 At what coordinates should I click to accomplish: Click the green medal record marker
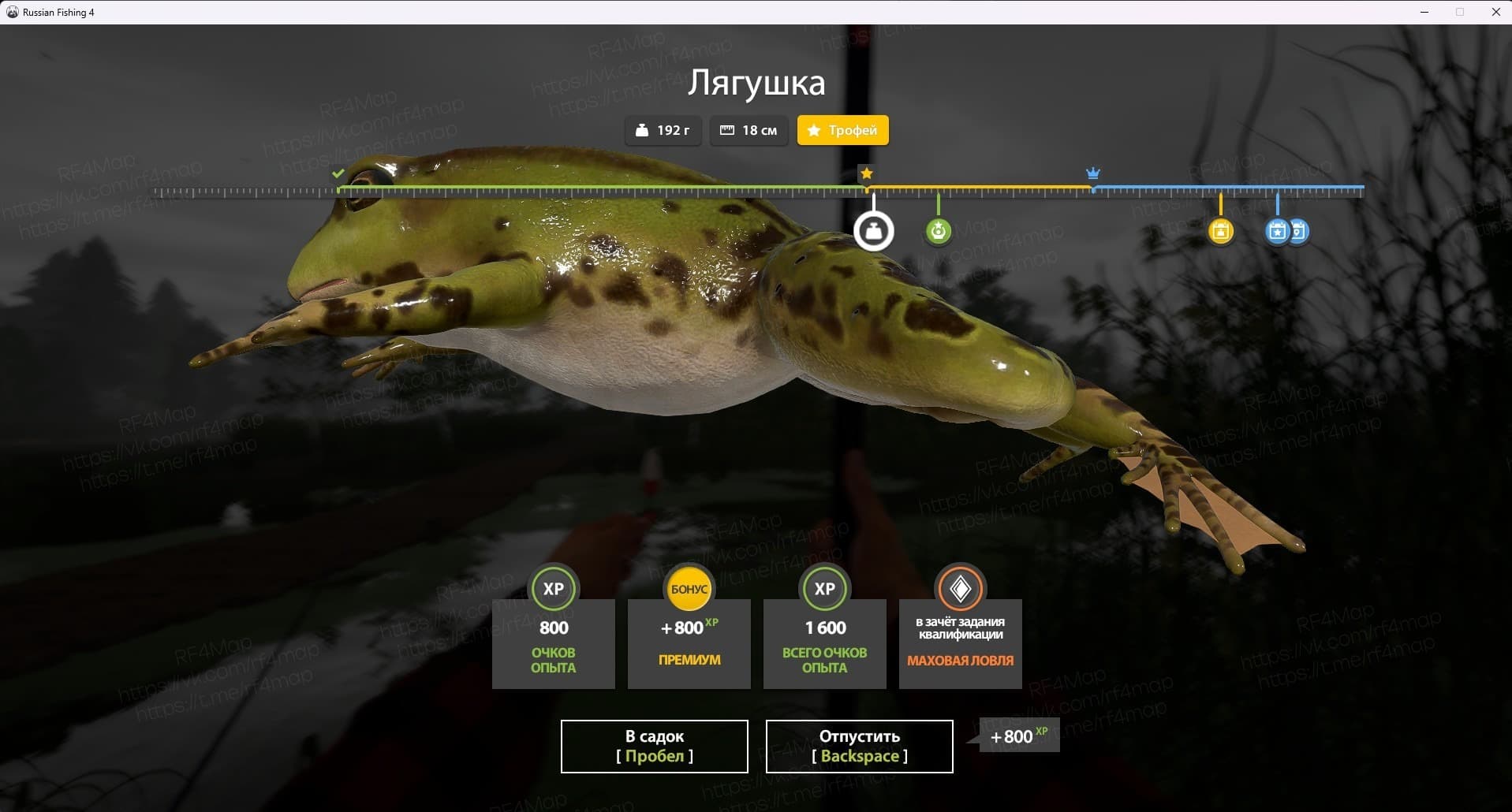(x=938, y=231)
